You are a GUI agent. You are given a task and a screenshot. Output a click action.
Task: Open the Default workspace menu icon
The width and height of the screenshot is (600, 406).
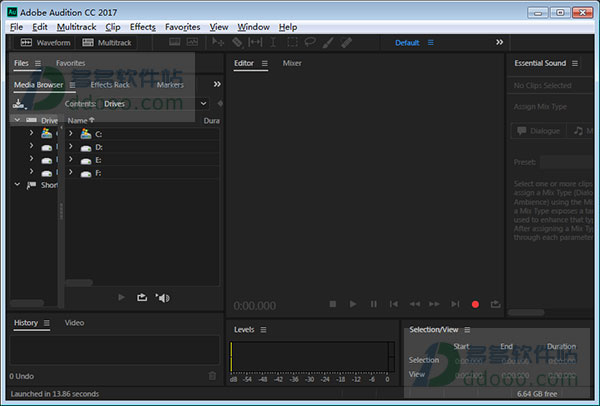431,42
